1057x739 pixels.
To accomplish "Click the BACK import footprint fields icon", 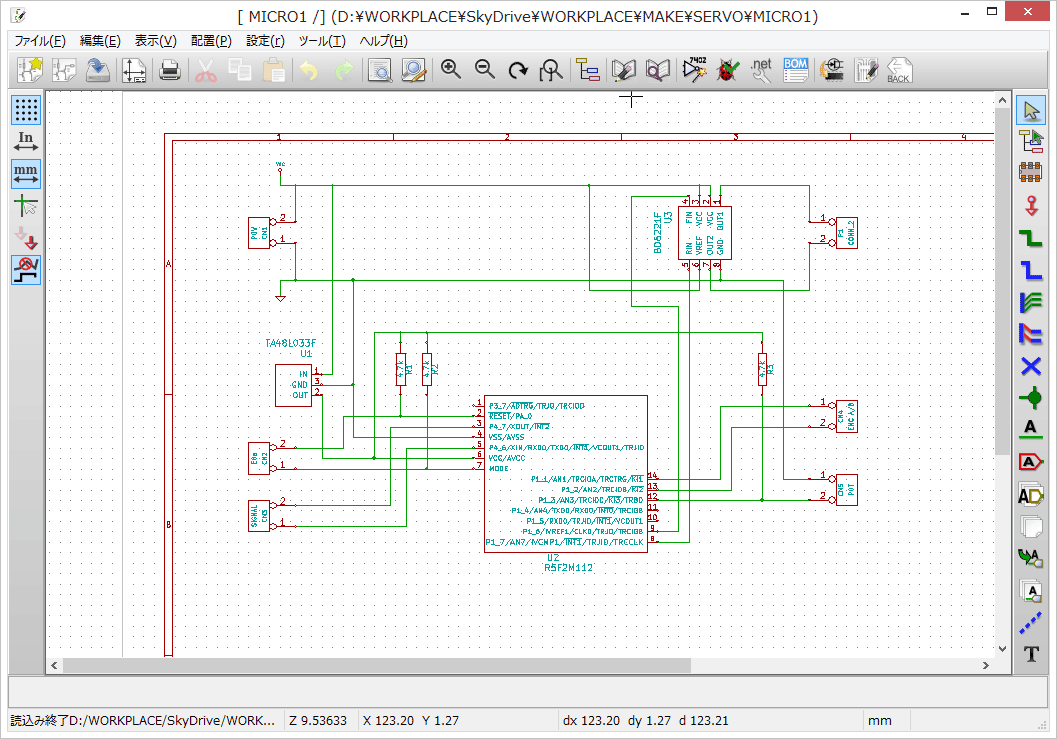I will 899,70.
